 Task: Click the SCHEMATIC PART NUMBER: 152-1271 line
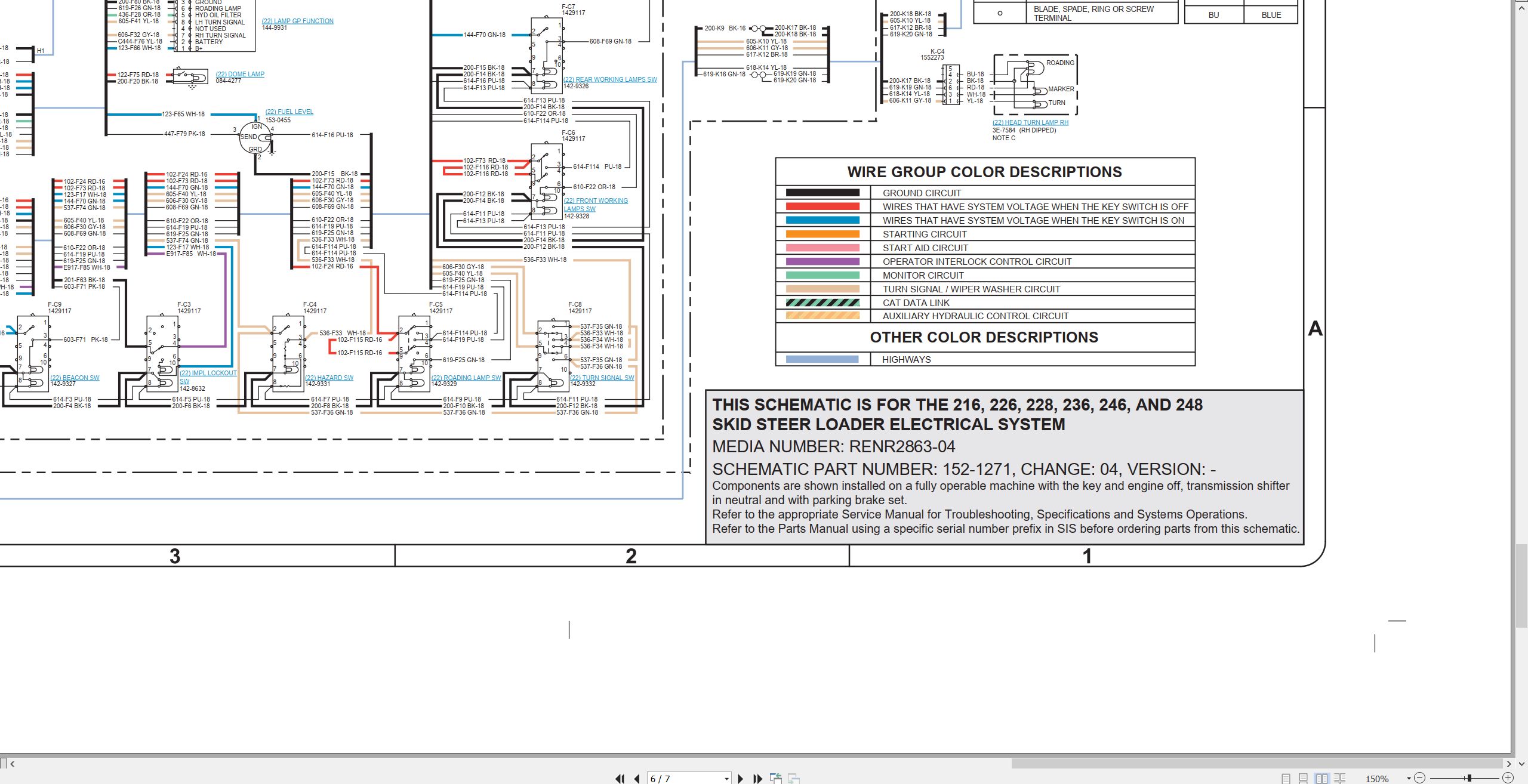point(964,469)
